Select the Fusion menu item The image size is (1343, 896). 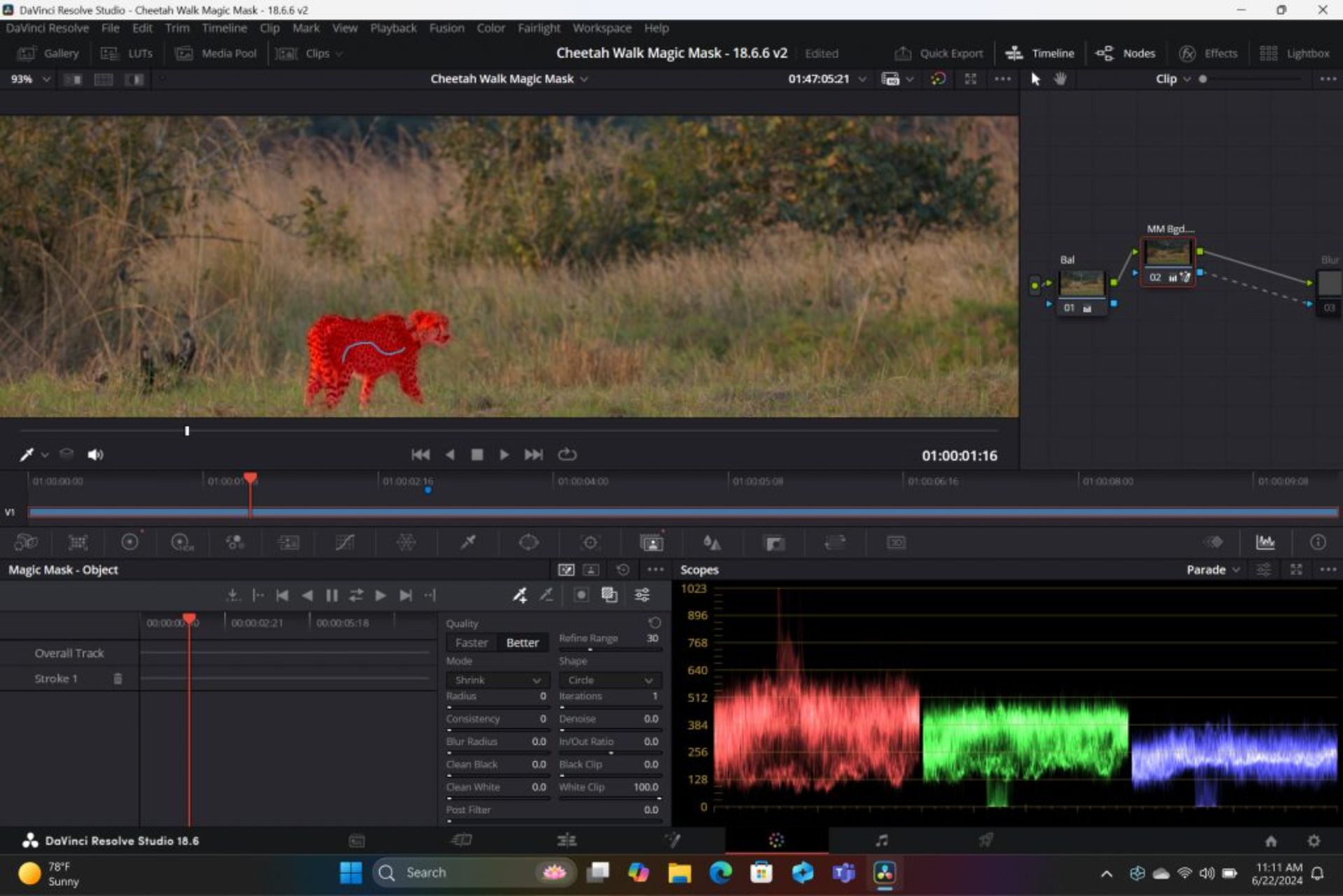point(445,27)
